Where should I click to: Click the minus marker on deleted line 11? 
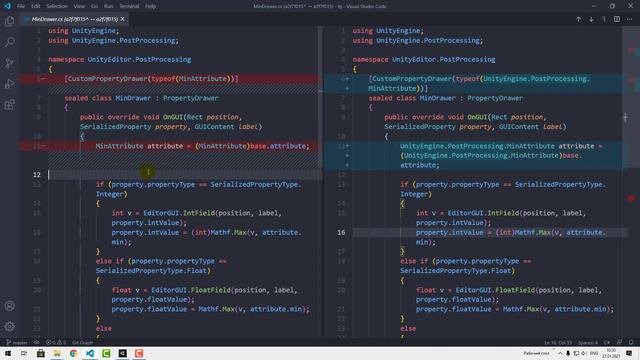coord(43,146)
